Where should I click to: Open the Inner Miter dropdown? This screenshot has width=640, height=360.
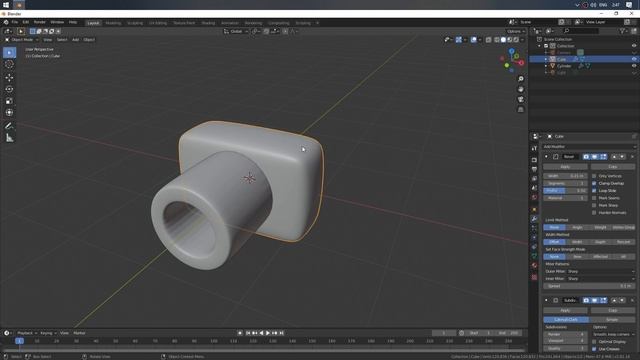(x=601, y=279)
